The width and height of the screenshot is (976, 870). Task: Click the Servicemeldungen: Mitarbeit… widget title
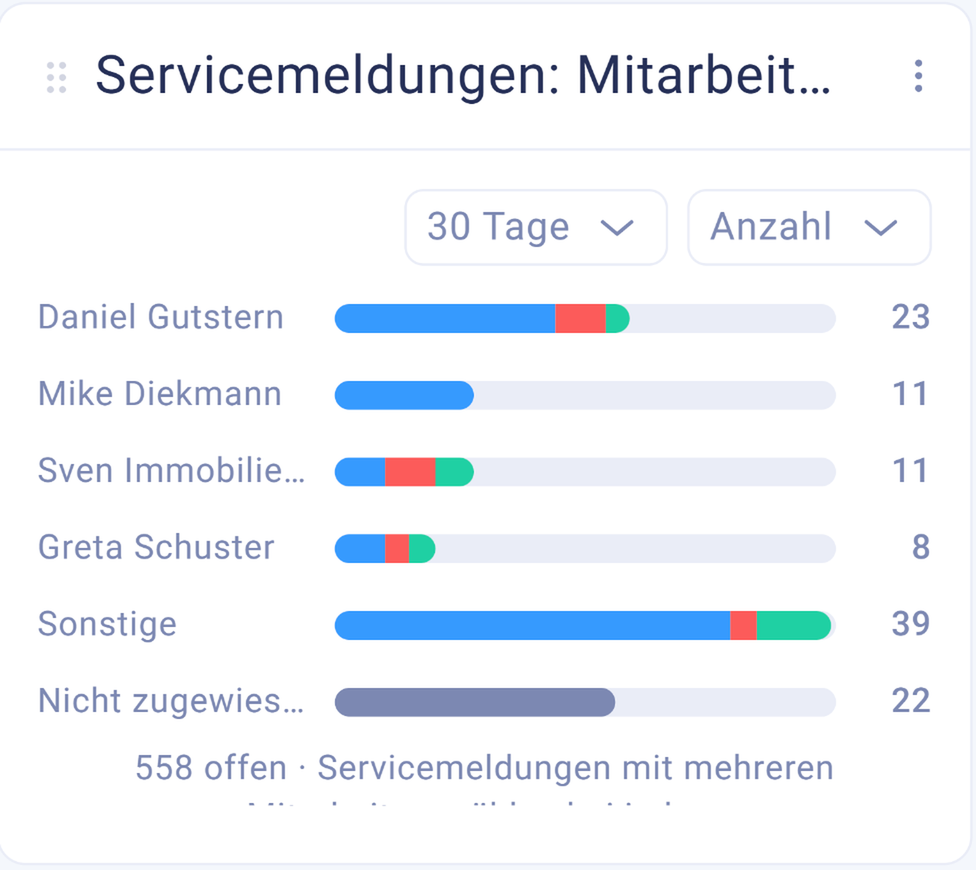(x=463, y=76)
